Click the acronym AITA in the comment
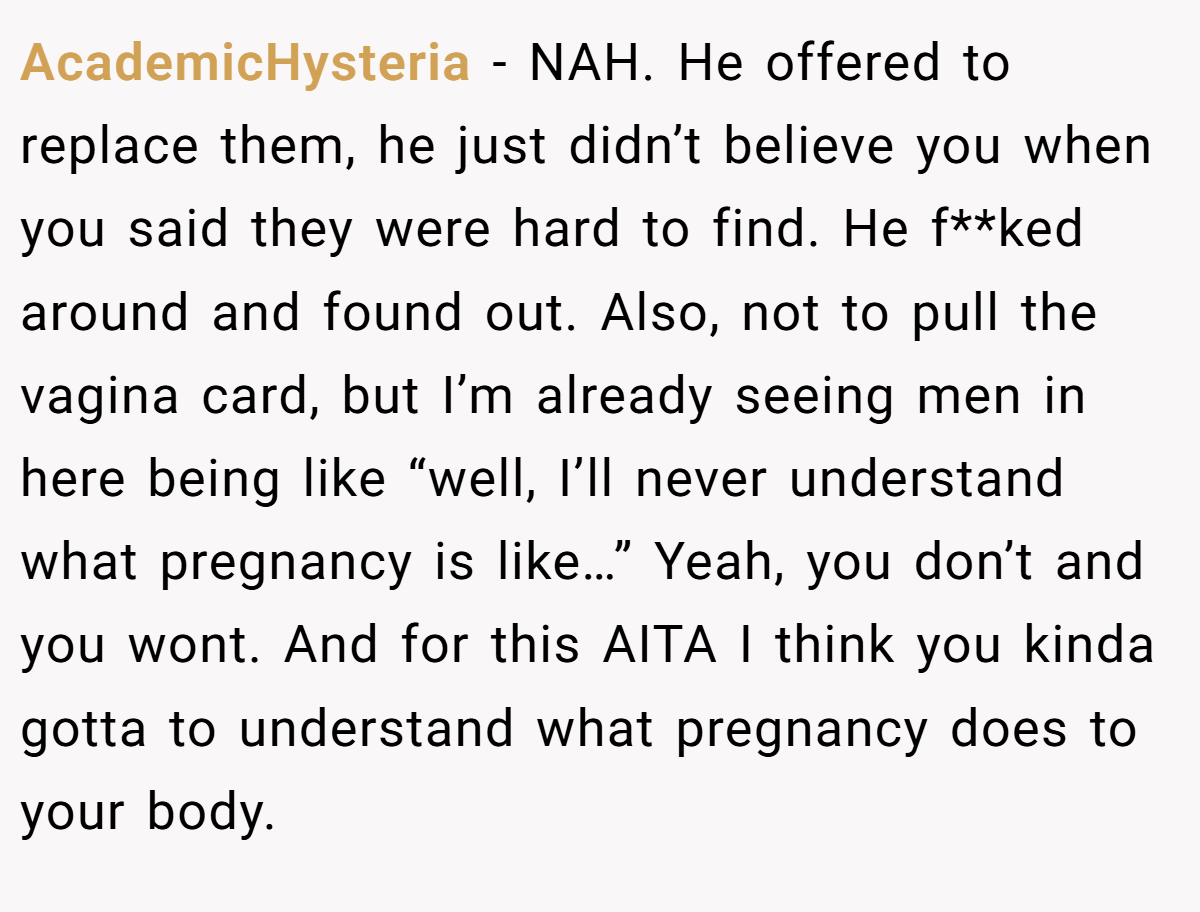 [x=660, y=646]
